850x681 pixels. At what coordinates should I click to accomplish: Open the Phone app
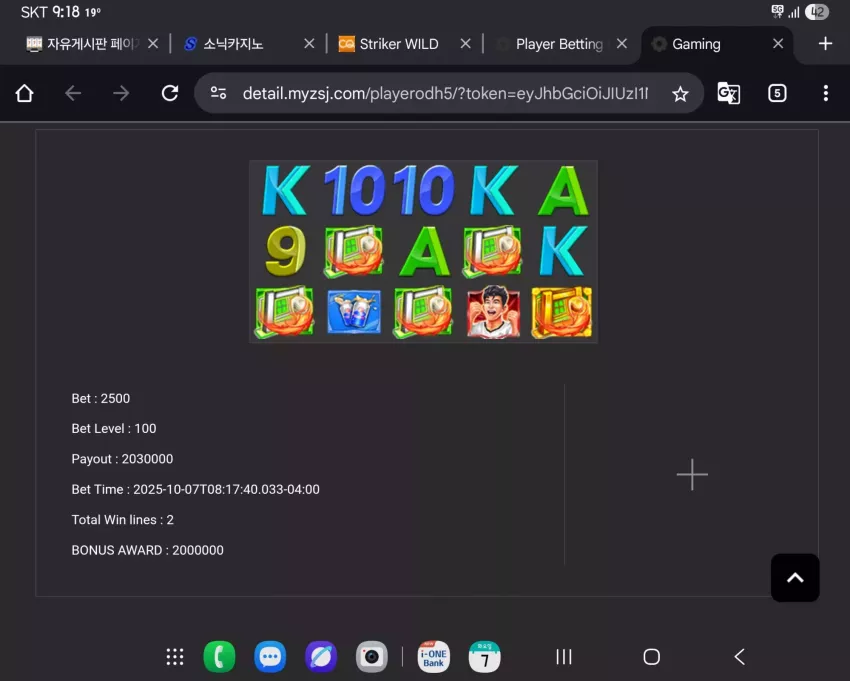coord(219,657)
